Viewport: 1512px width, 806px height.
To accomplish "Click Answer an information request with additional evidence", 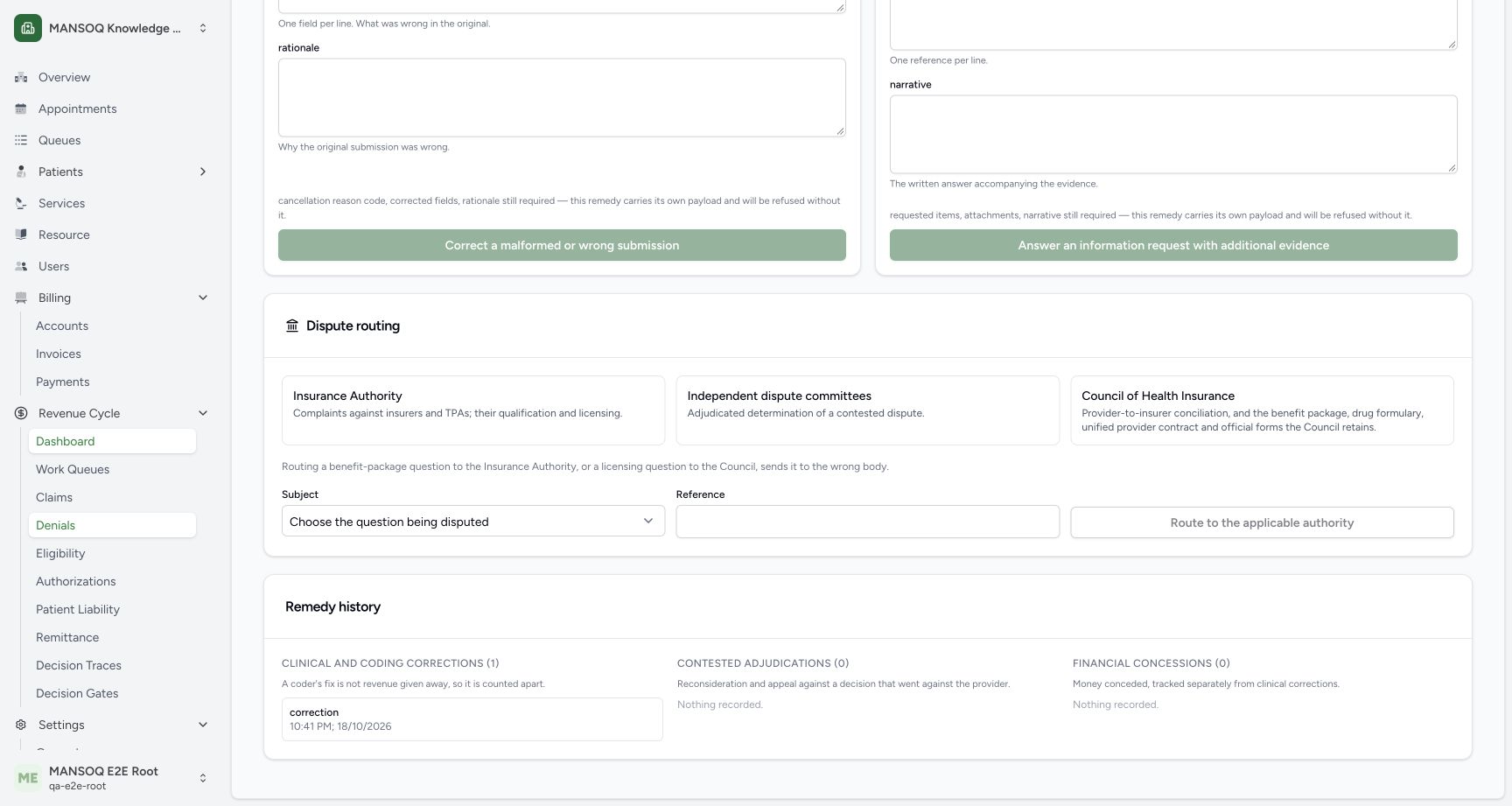I will coord(1173,245).
